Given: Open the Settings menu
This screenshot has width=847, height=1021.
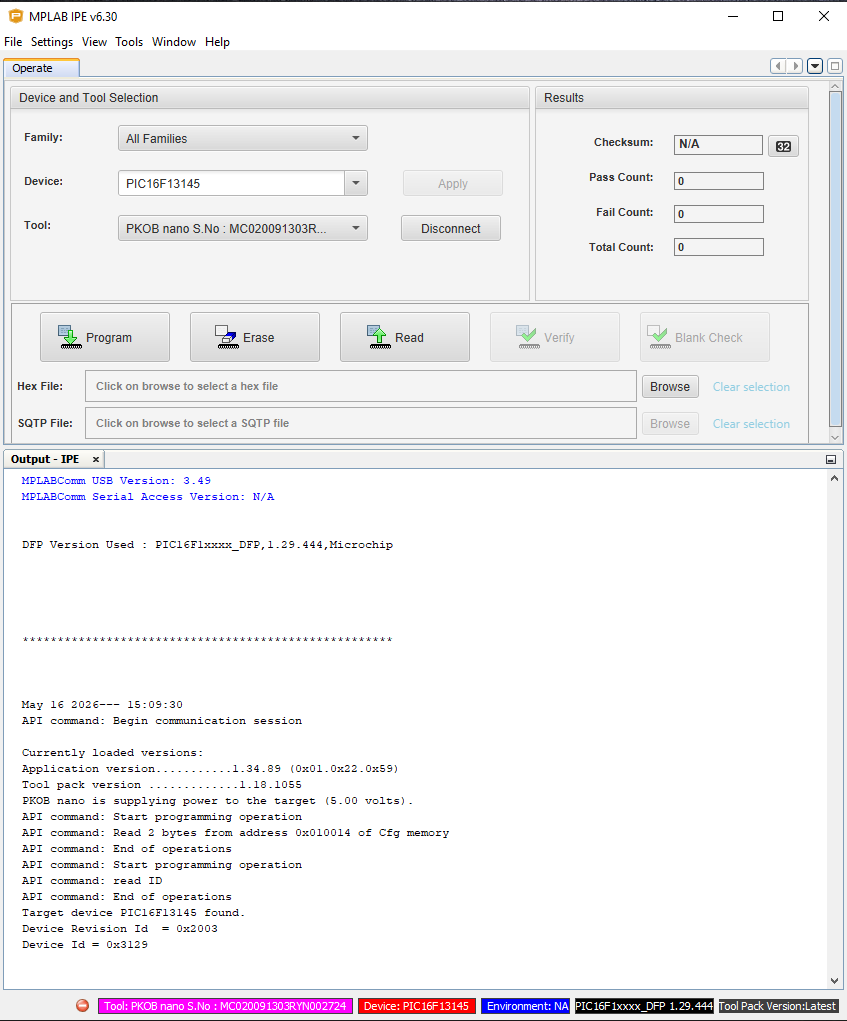Looking at the screenshot, I should (x=52, y=42).
